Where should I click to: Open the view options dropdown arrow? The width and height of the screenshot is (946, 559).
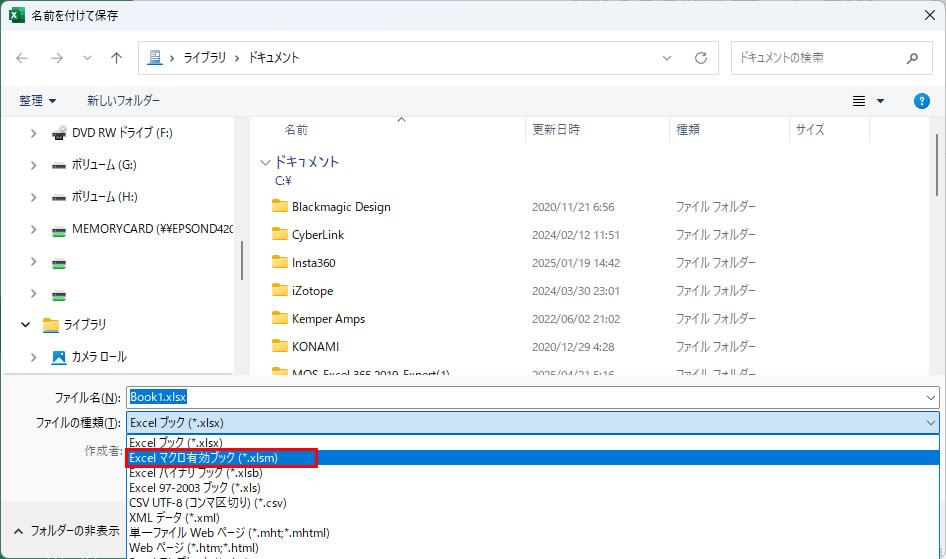pyautogui.click(x=880, y=101)
